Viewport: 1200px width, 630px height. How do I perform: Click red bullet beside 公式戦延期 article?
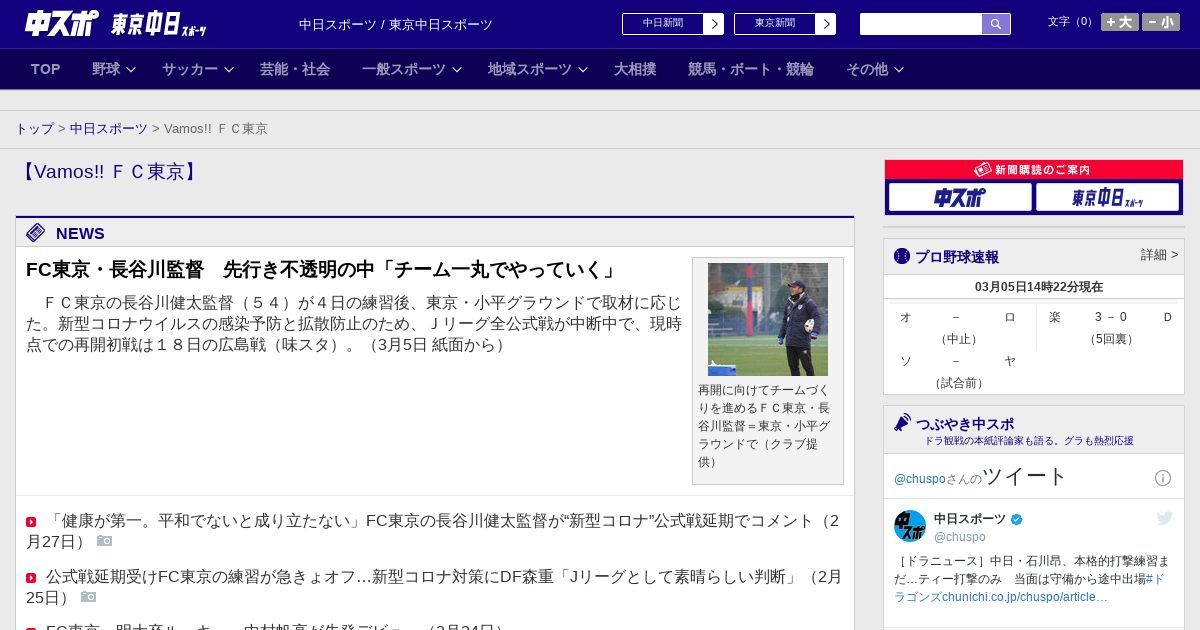click(31, 578)
